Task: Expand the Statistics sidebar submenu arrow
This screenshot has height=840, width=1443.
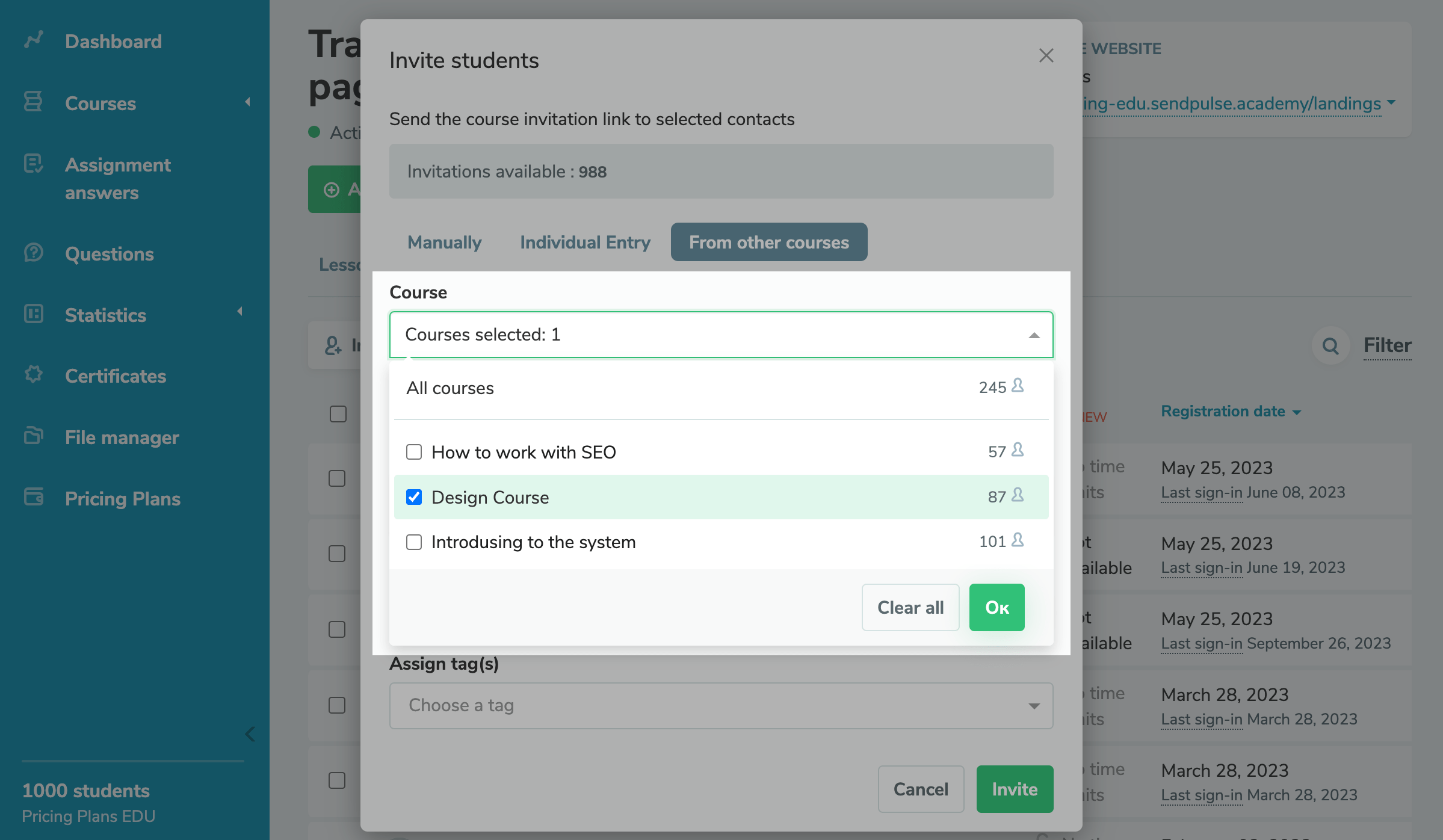Action: click(240, 312)
